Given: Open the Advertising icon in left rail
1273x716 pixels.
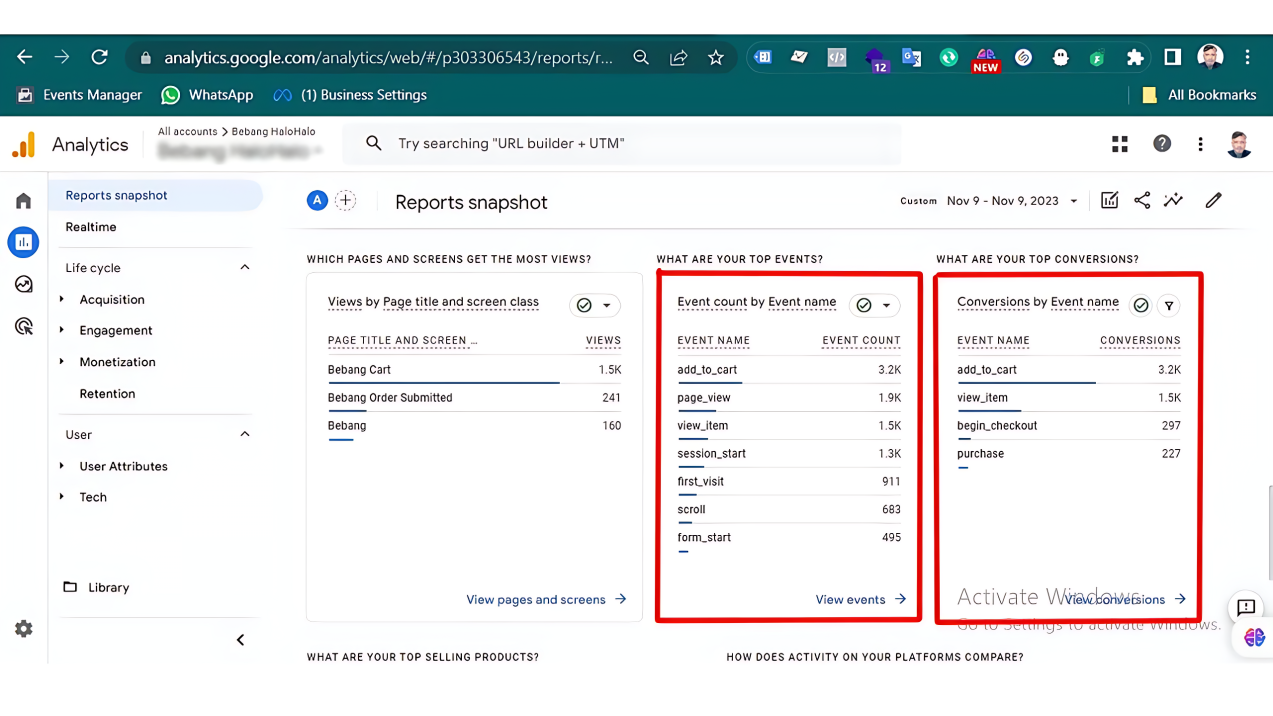Looking at the screenshot, I should tap(24, 326).
